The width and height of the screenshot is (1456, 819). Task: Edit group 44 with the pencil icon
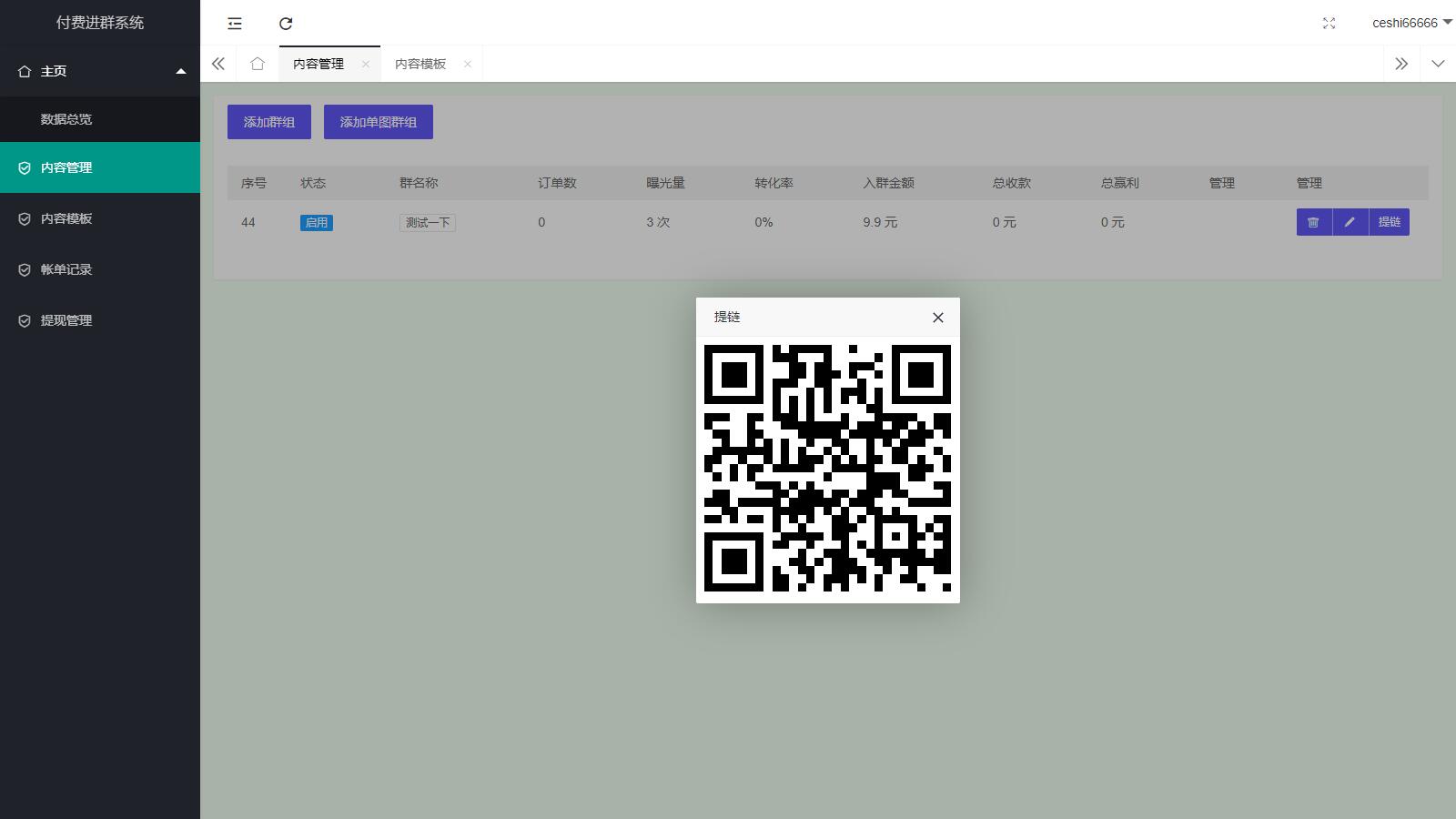1350,222
